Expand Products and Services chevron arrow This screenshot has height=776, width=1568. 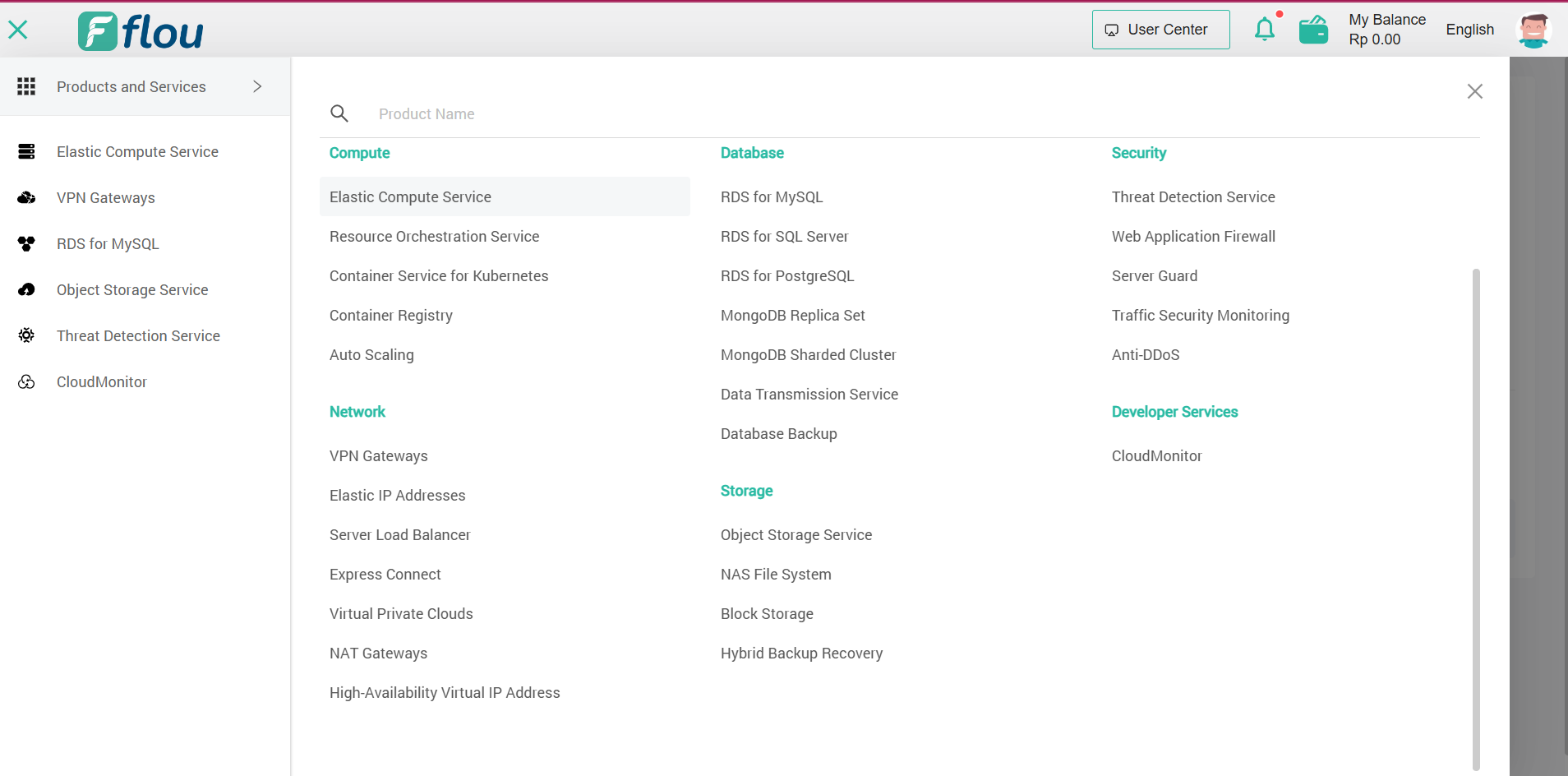point(257,86)
